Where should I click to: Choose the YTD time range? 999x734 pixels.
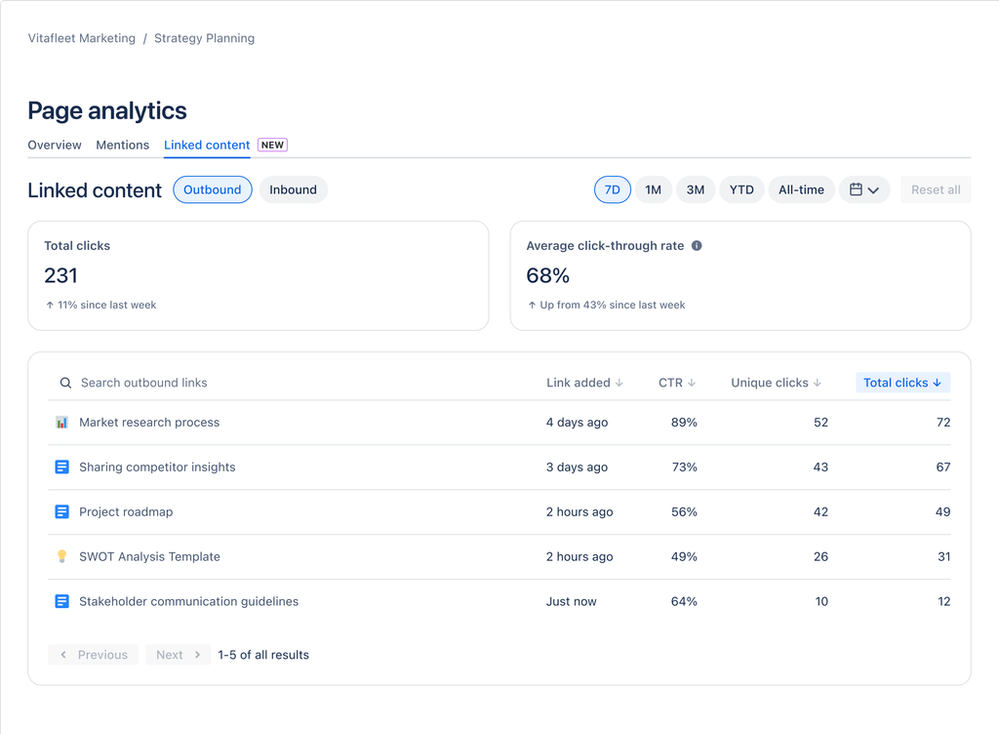[742, 190]
